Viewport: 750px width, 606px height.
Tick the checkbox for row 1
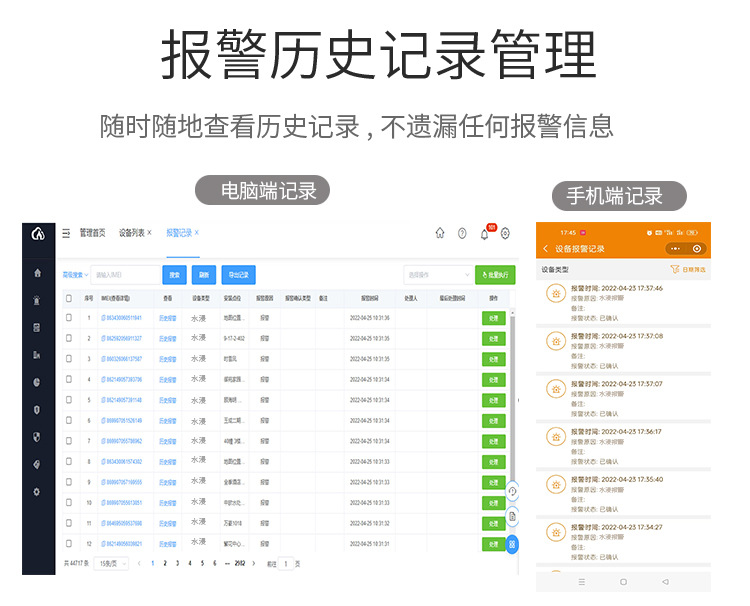(x=69, y=318)
